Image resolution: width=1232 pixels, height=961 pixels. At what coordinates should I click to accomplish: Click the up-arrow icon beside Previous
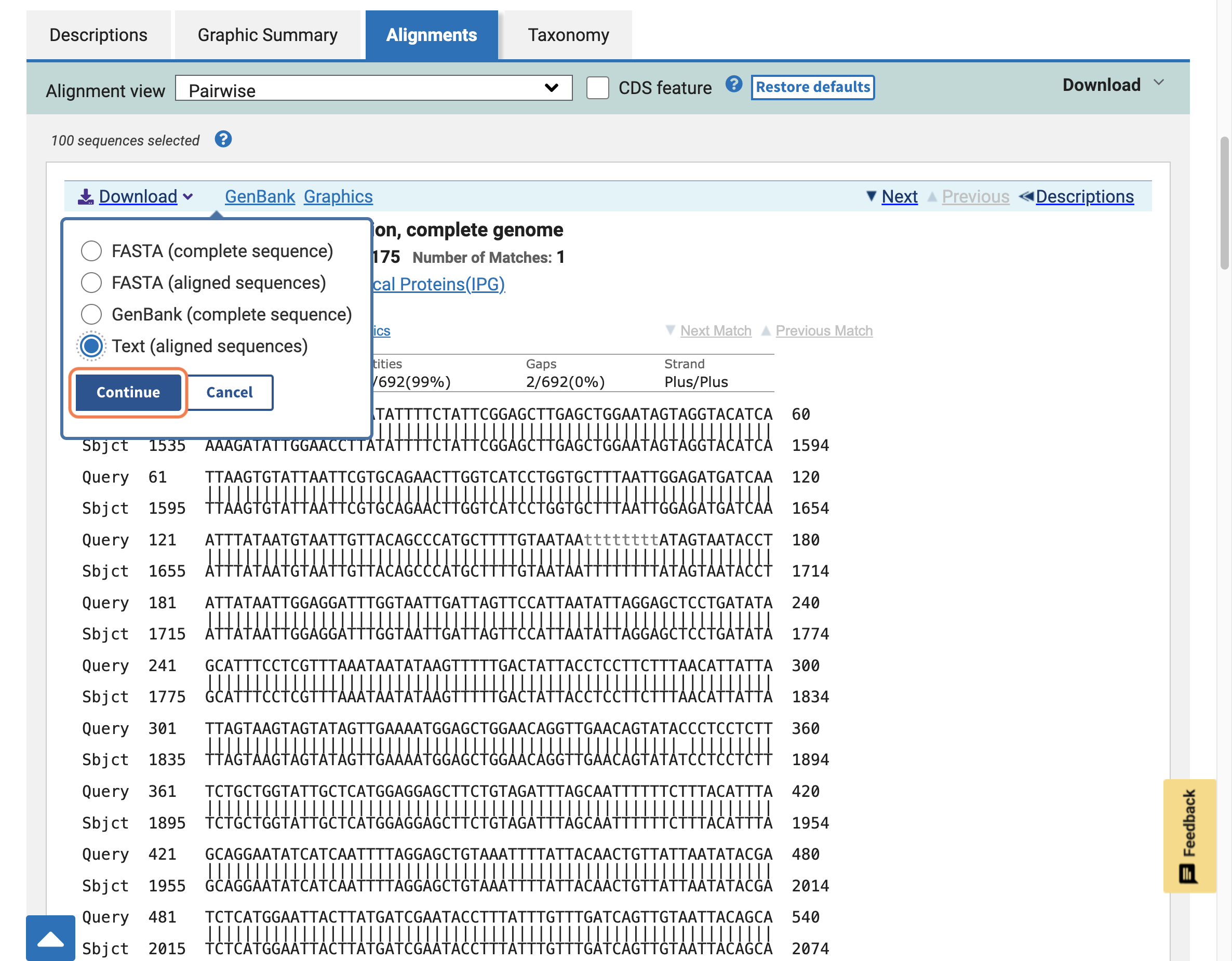tap(932, 196)
